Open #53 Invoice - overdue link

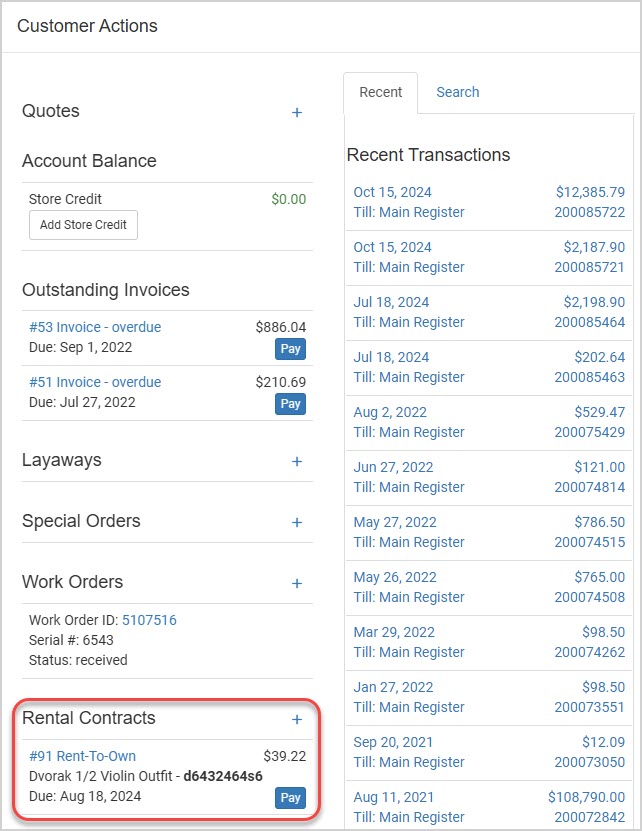tap(95, 327)
